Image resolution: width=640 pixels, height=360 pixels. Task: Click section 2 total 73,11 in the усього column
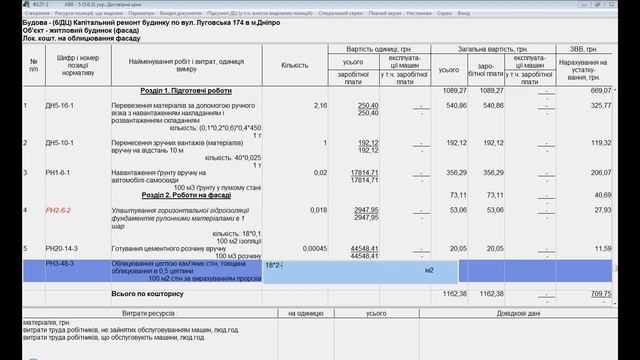tap(458, 195)
